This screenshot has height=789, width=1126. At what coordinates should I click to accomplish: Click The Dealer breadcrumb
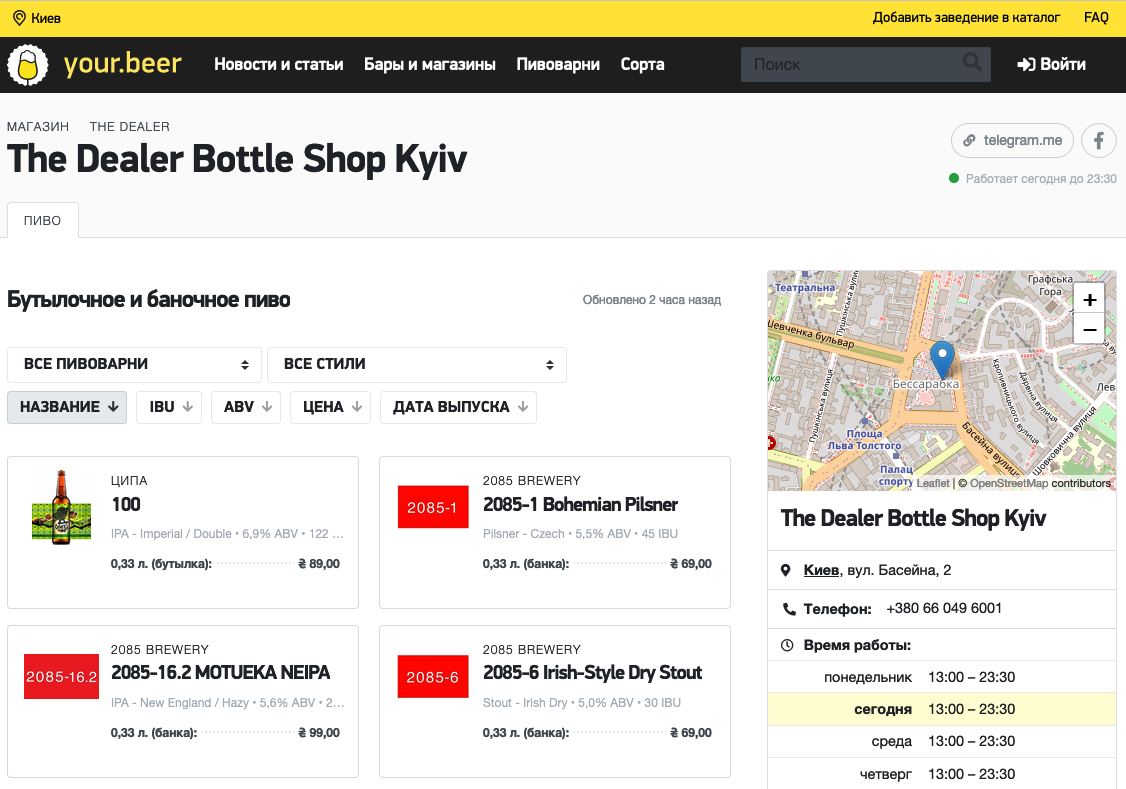tap(130, 127)
